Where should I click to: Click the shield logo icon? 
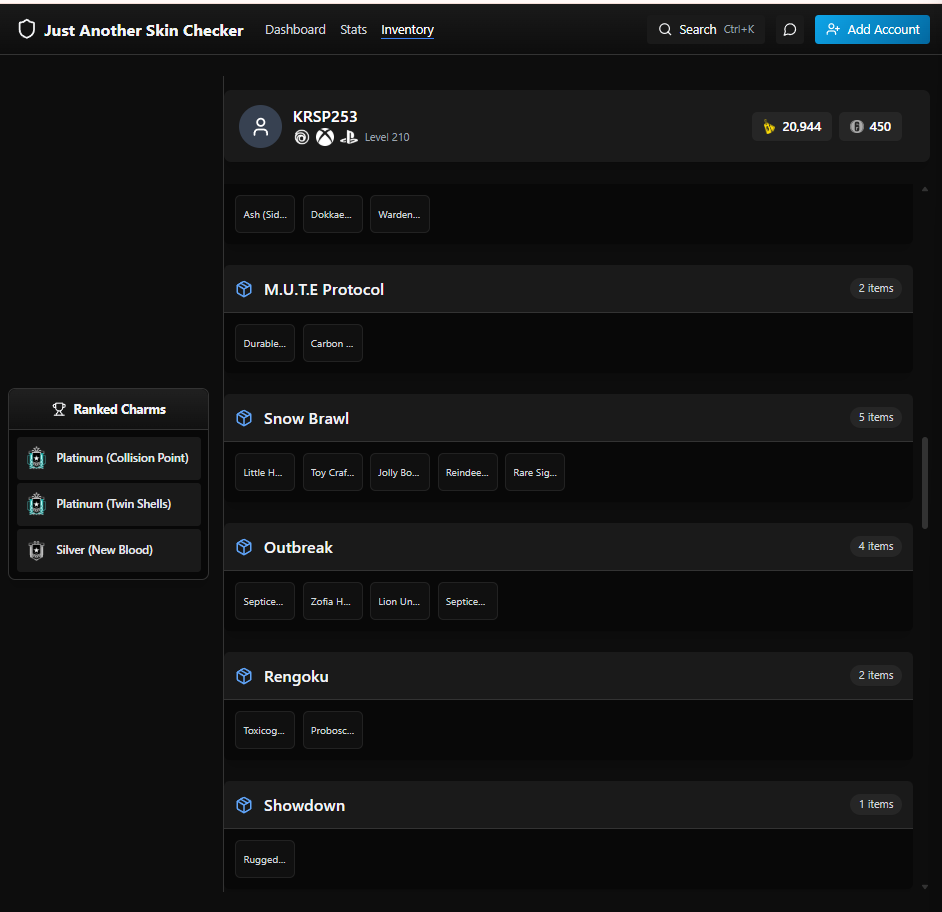(26, 29)
